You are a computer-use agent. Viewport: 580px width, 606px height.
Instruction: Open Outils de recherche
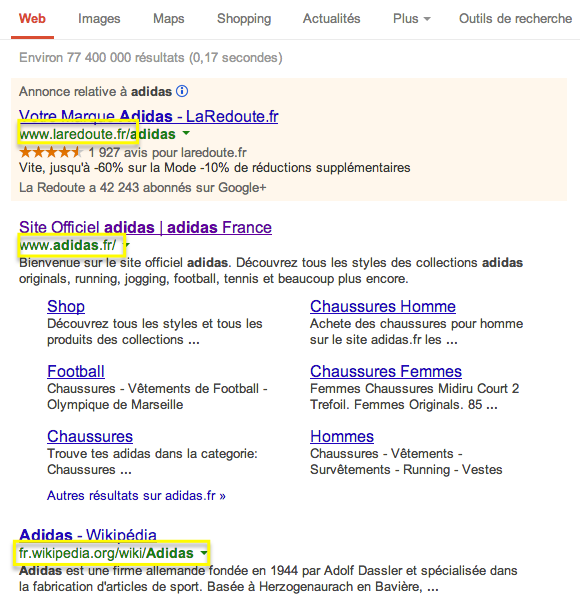(515, 19)
